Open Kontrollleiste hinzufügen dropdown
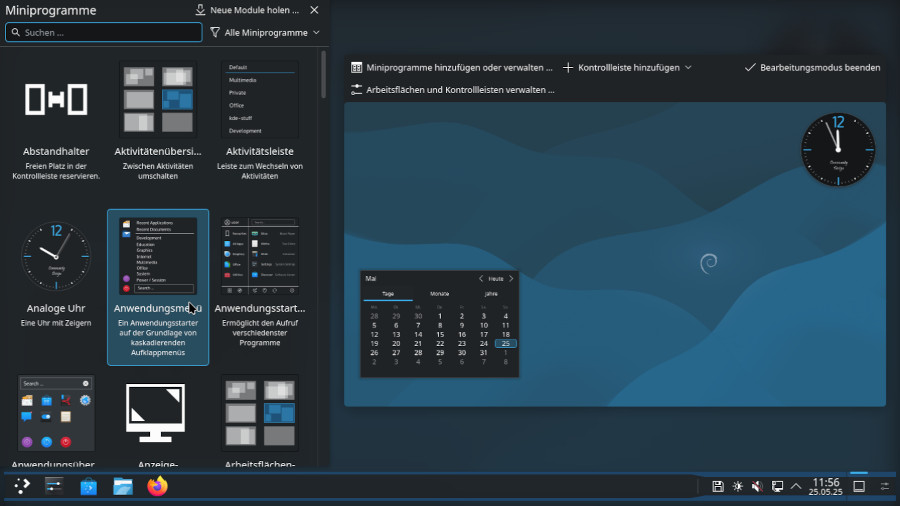The height and width of the screenshot is (506, 900). click(x=627, y=68)
